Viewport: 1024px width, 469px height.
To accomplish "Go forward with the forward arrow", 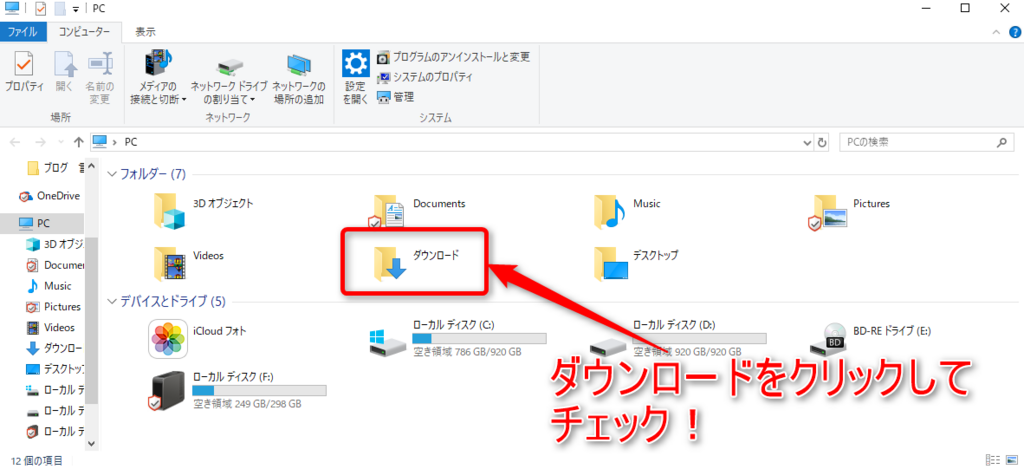I will click(39, 142).
